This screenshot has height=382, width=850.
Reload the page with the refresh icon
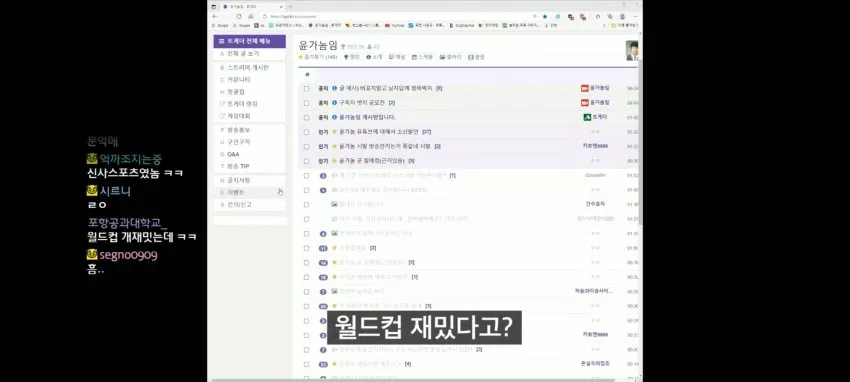pyautogui.click(x=239, y=16)
